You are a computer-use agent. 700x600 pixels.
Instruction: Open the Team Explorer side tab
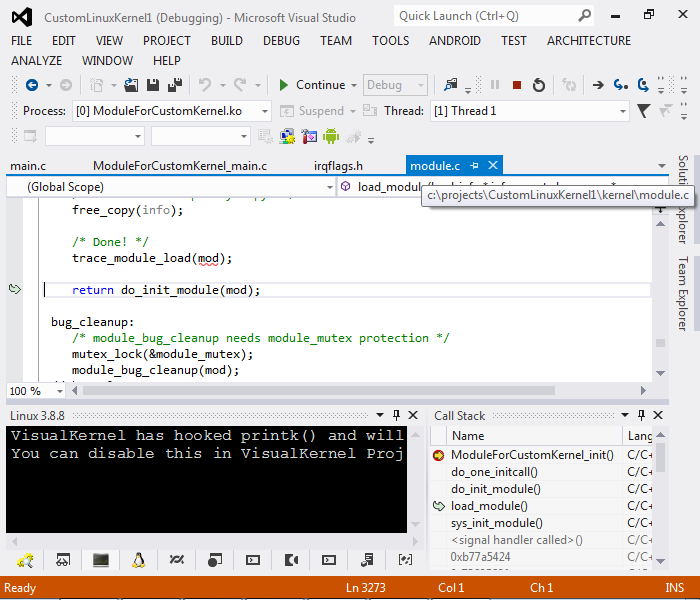tap(683, 293)
